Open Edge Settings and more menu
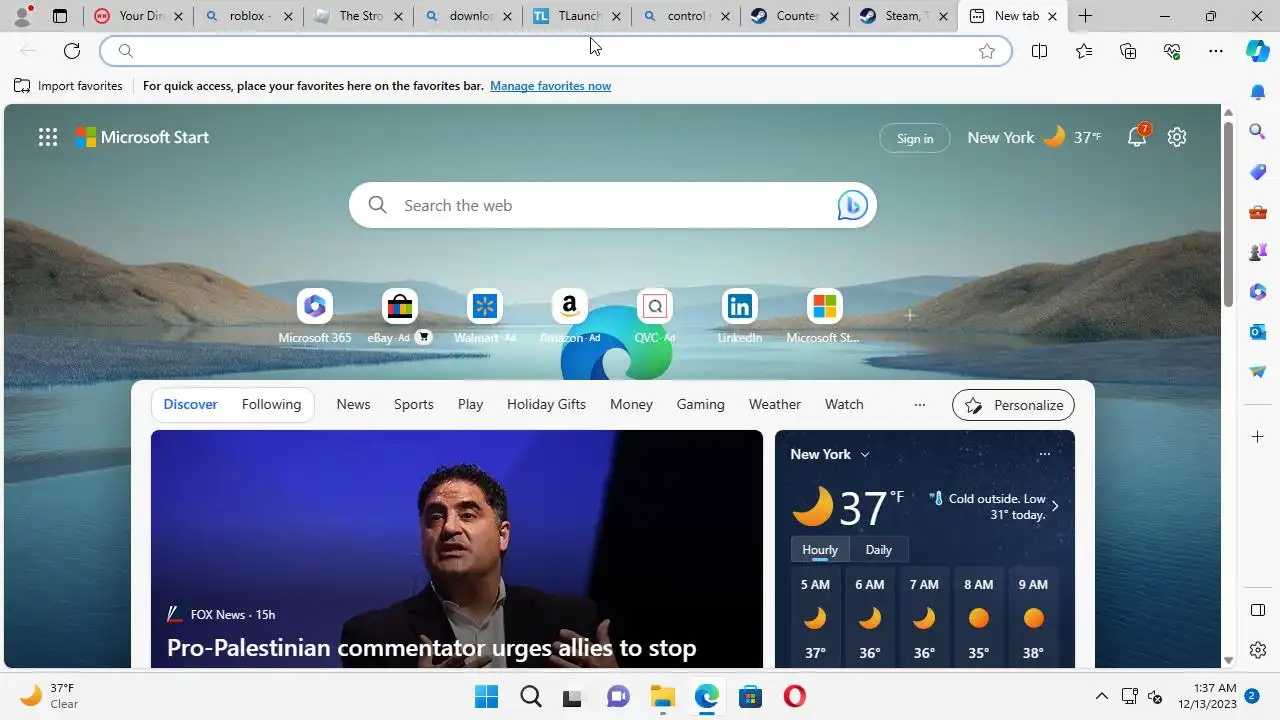The width and height of the screenshot is (1280, 720). (x=1216, y=51)
